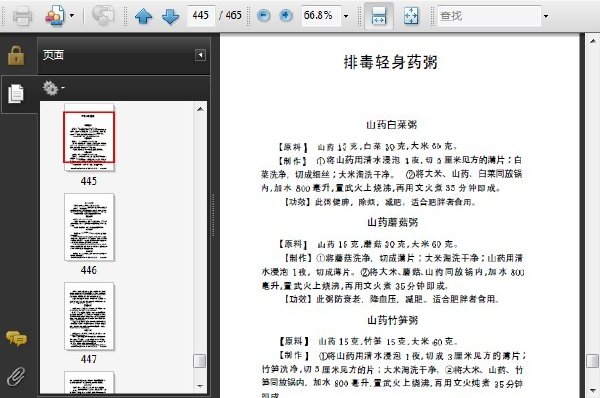Click the document scroll up arrow

(x=592, y=40)
